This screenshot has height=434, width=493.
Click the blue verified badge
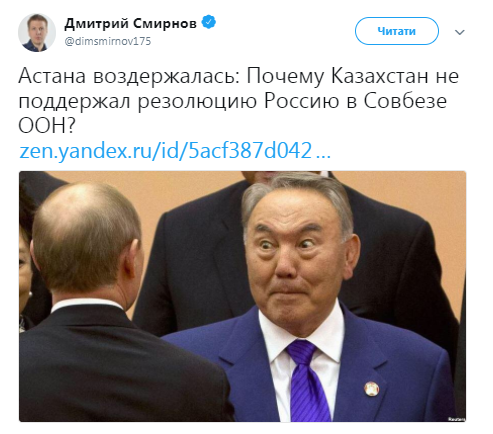[209, 23]
